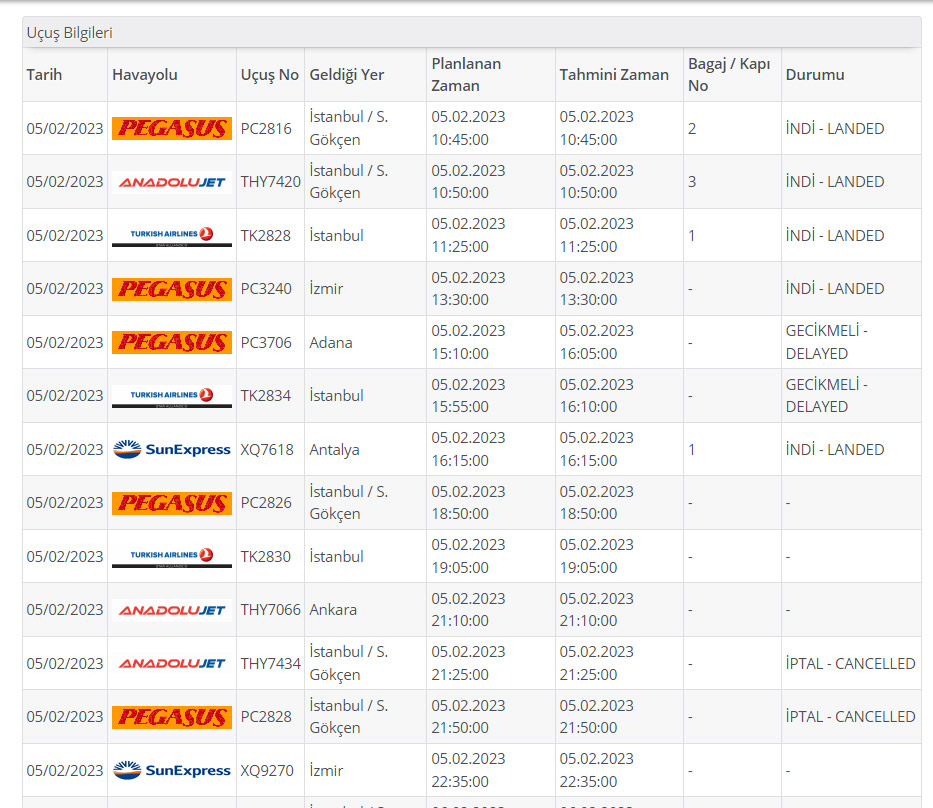Click the Pegasus logo for flight PC2816
Viewport: 933px width, 808px height.
point(172,128)
